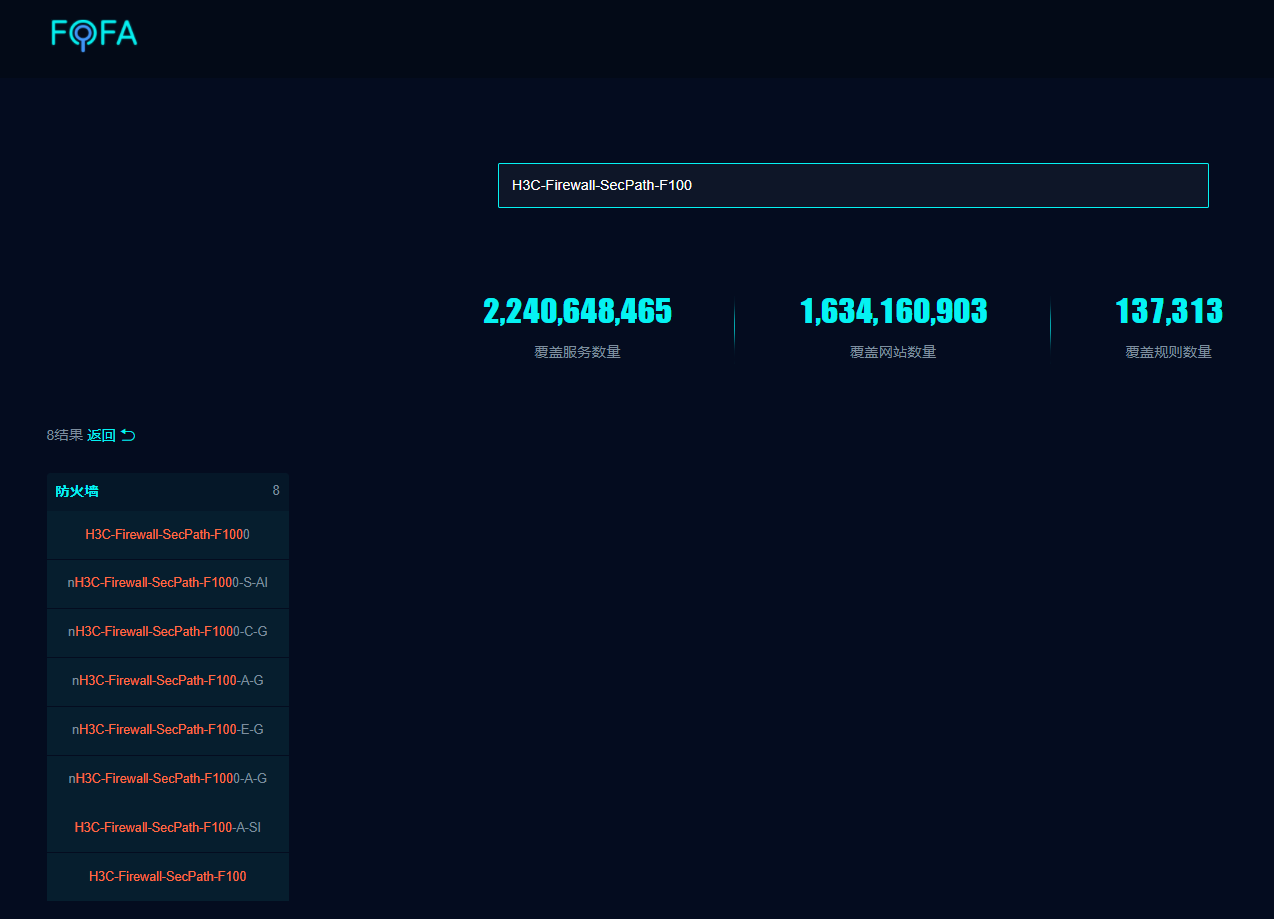1274x919 pixels.
Task: Select the nH3C-Firewall-SecPath-F1000-C-G result
Action: [x=168, y=631]
